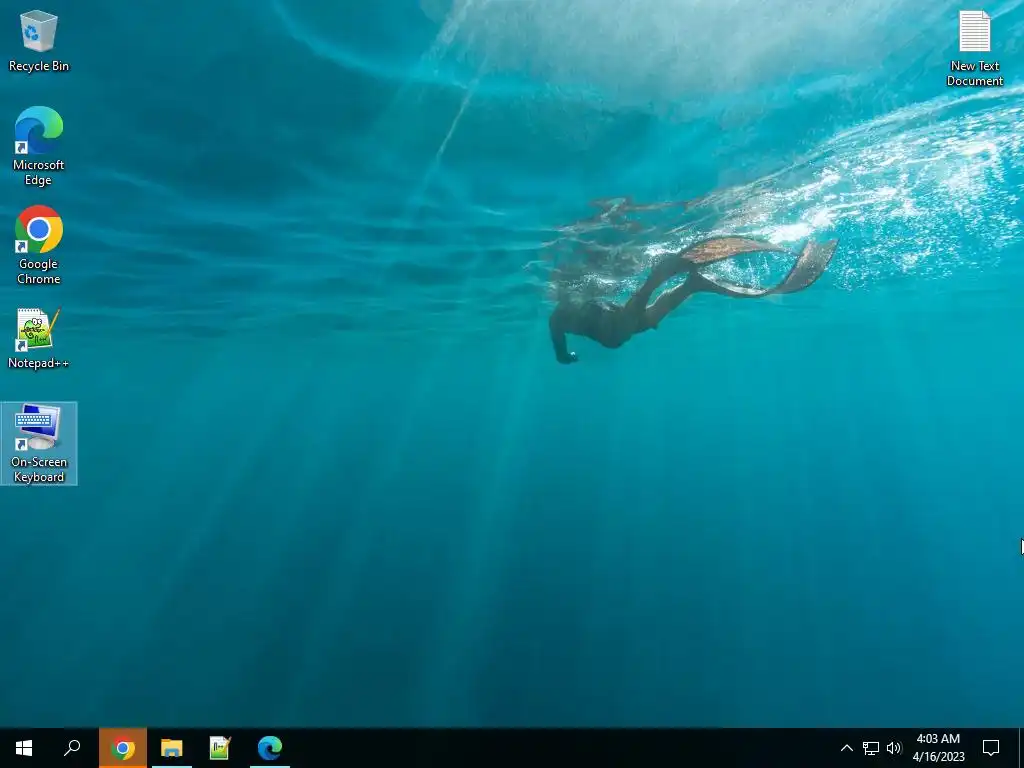
Task: Show hidden system tray icons
Action: coord(846,748)
